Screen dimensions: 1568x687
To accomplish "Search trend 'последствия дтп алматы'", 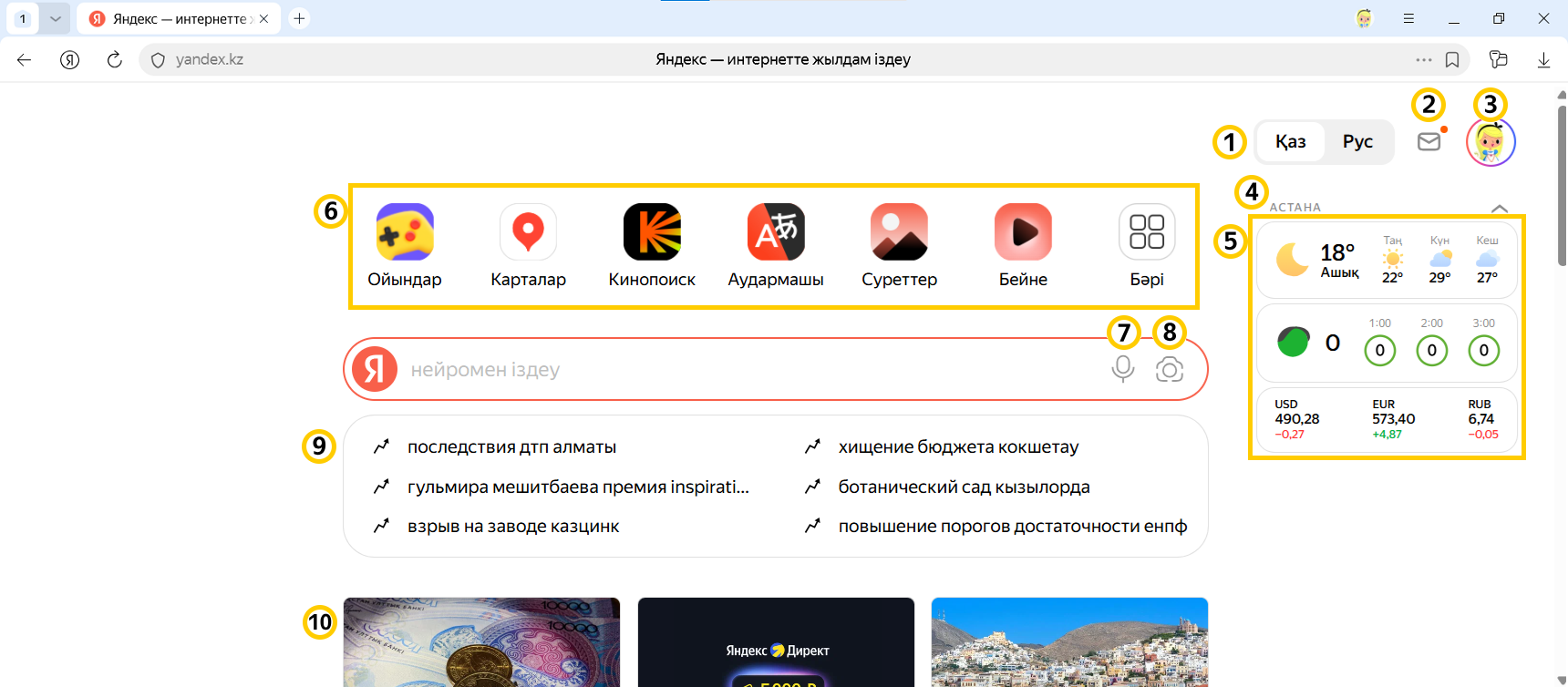I will point(511,447).
